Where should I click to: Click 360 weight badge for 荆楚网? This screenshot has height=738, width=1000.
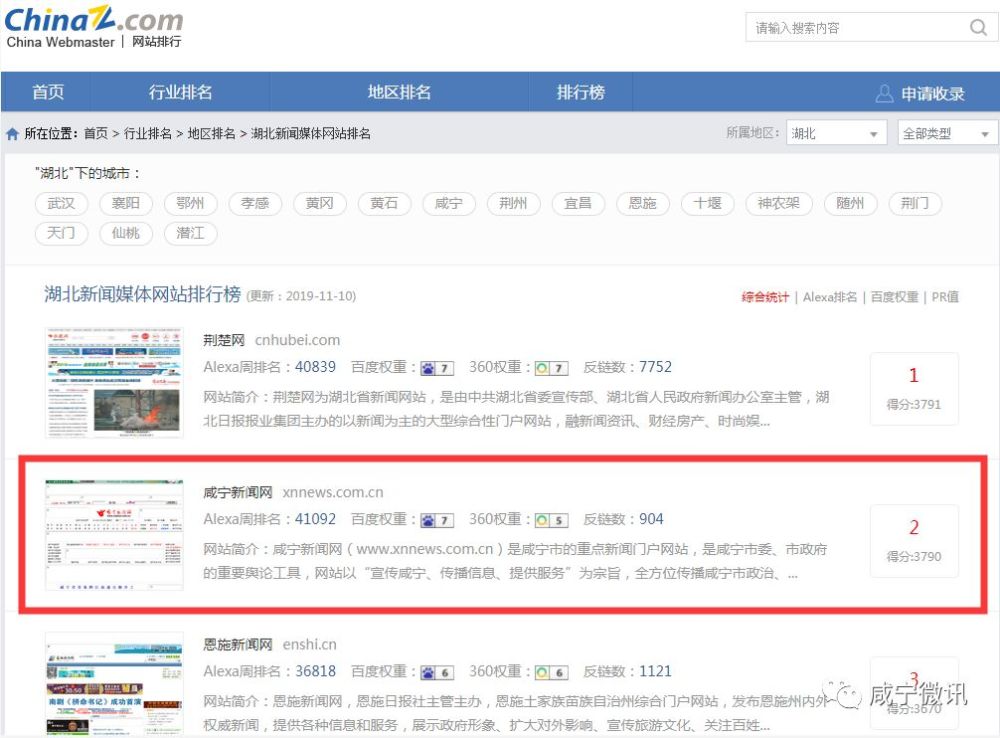pyautogui.click(x=551, y=368)
